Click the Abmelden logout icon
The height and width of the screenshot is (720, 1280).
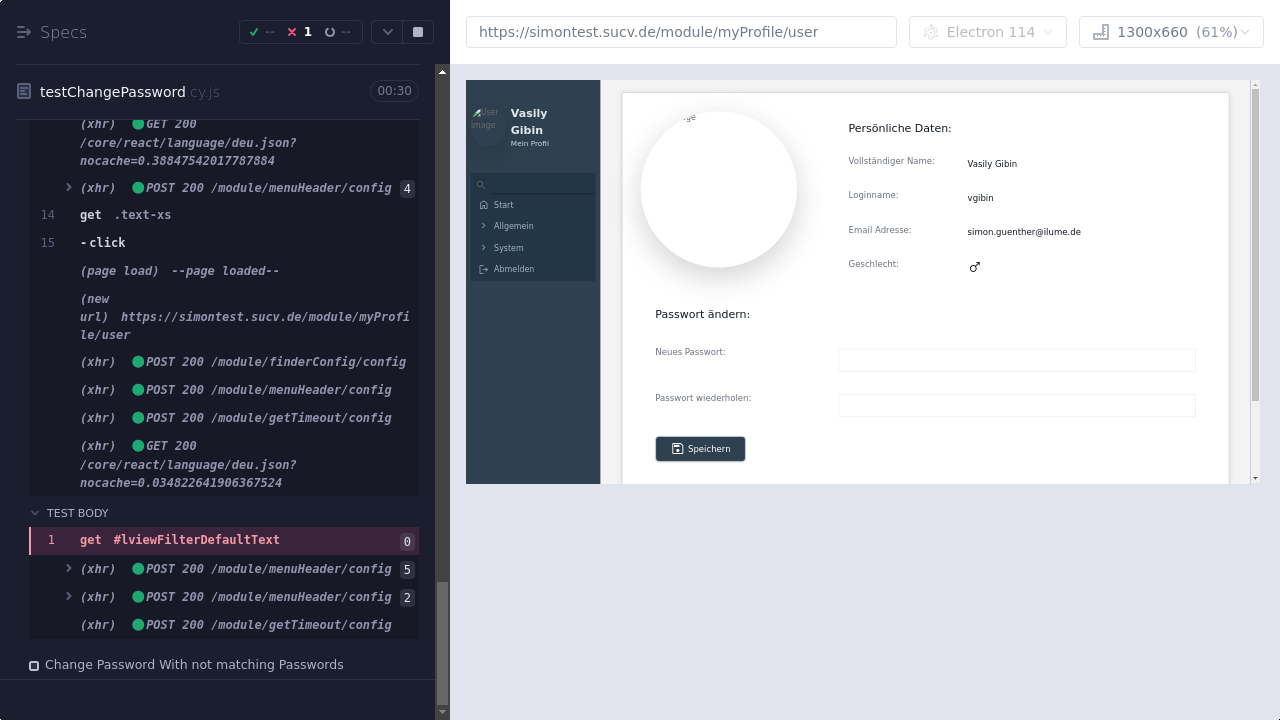pos(484,269)
